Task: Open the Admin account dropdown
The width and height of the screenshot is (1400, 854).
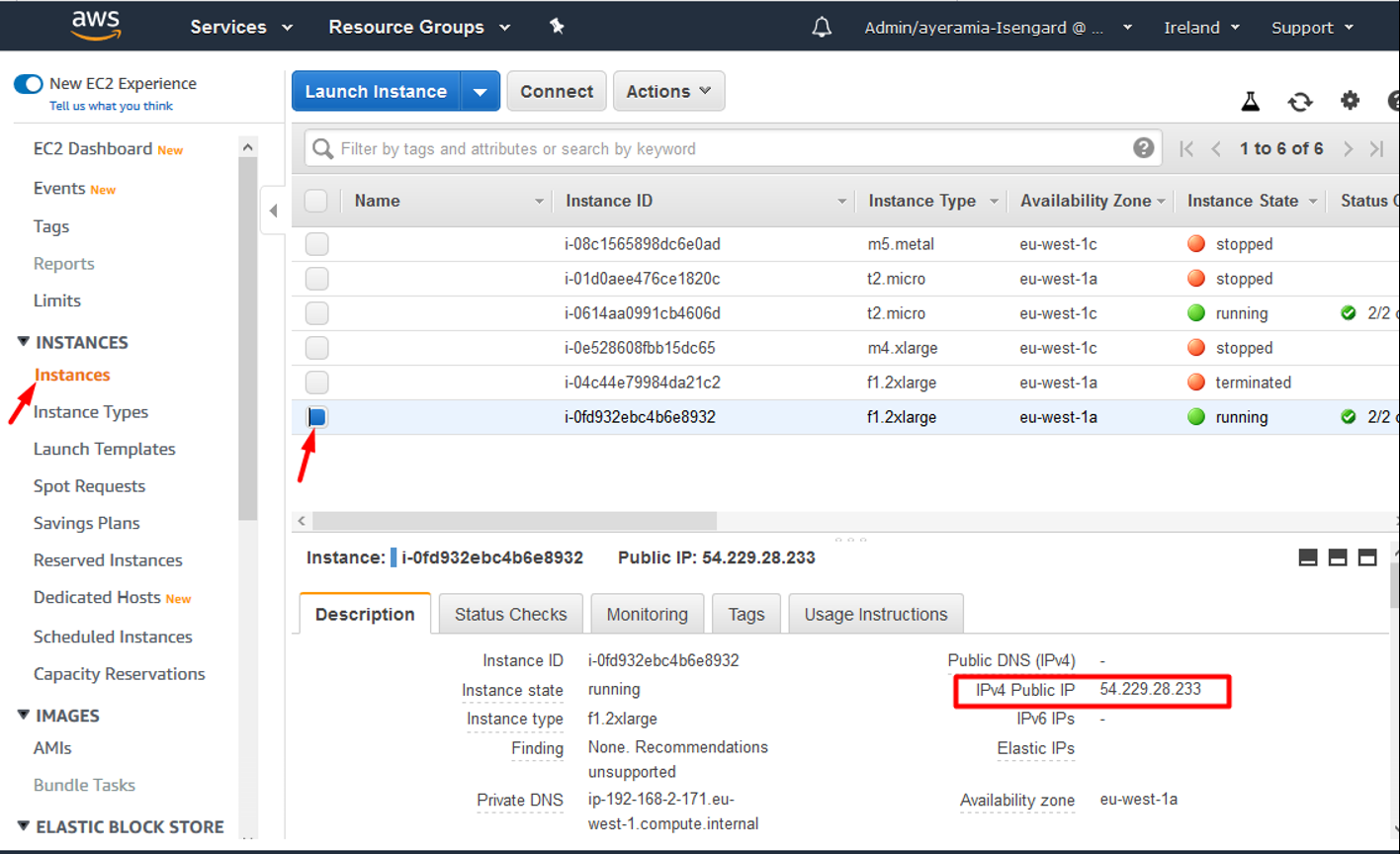Action: [x=999, y=28]
